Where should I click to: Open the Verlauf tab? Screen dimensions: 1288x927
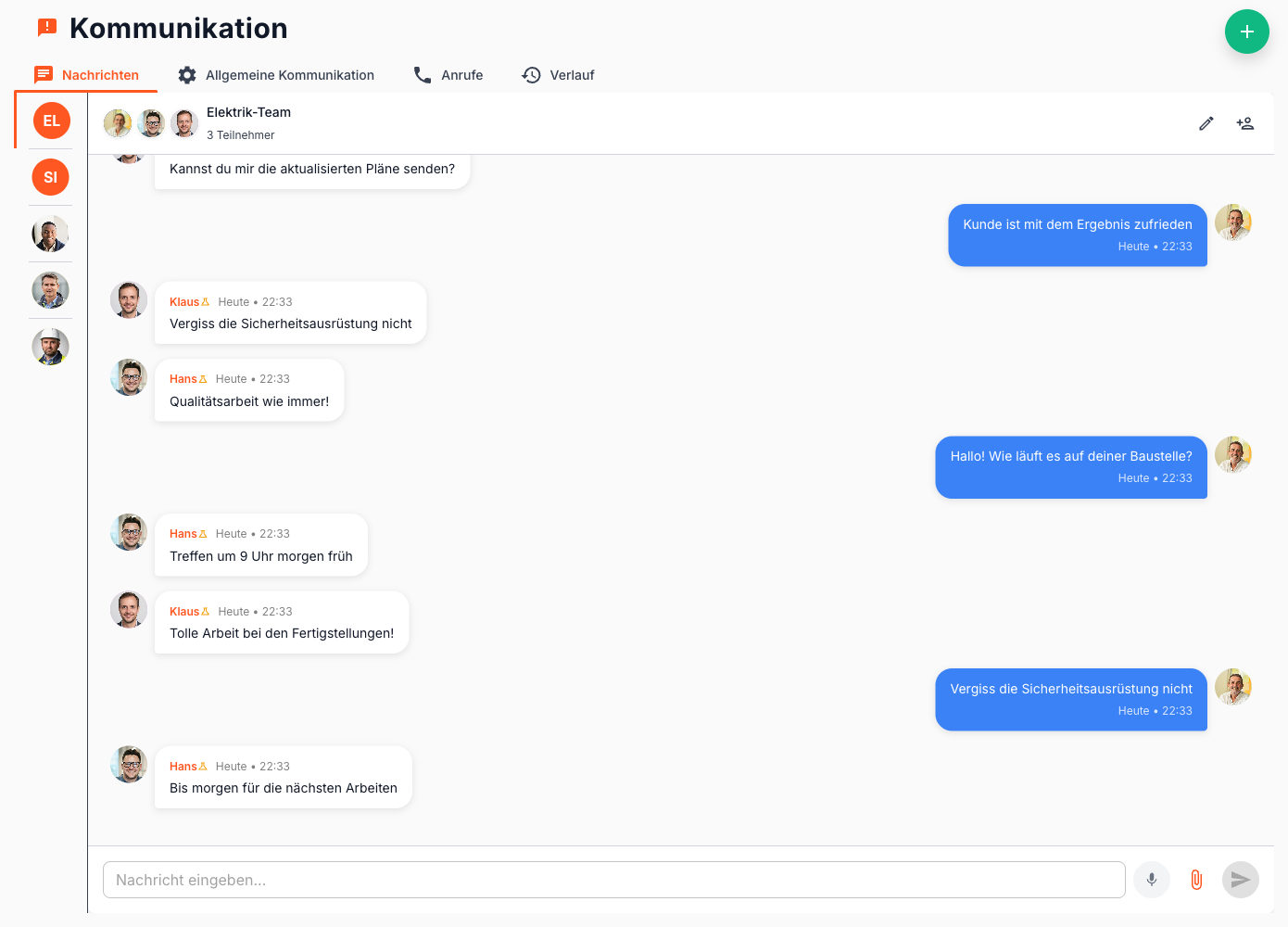[558, 75]
